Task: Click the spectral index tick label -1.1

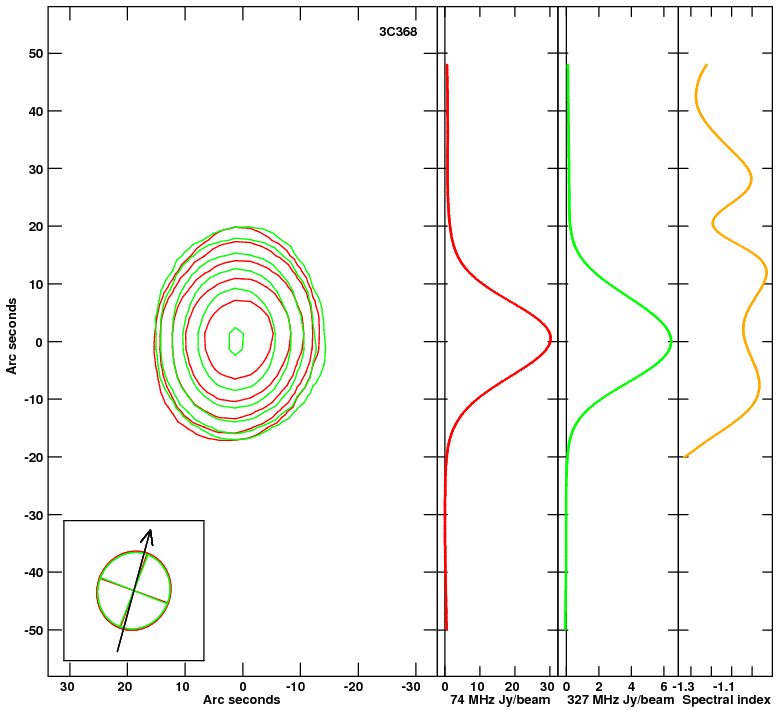Action: pyautogui.click(x=723, y=687)
